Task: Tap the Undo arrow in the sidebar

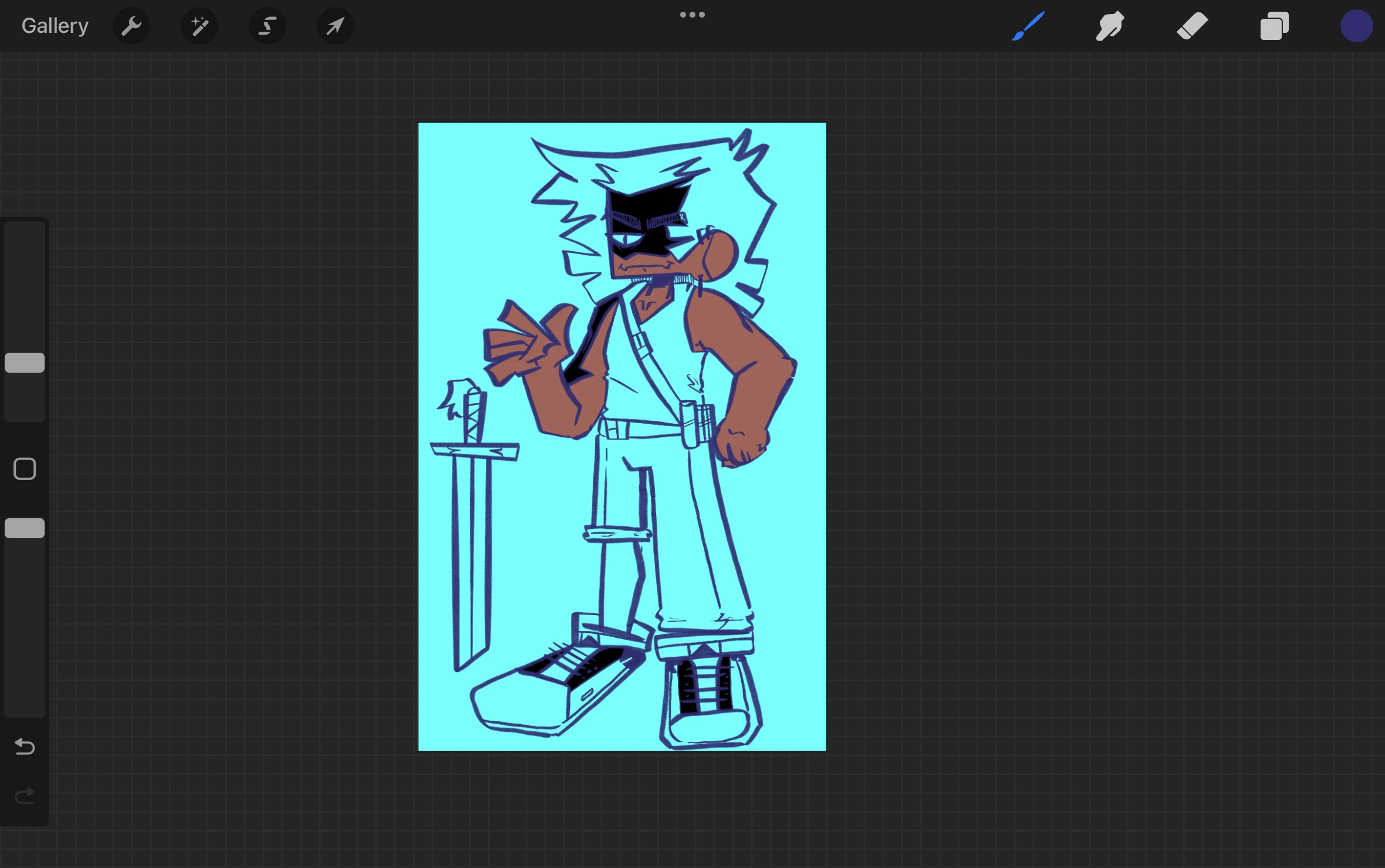Action: pyautogui.click(x=24, y=747)
